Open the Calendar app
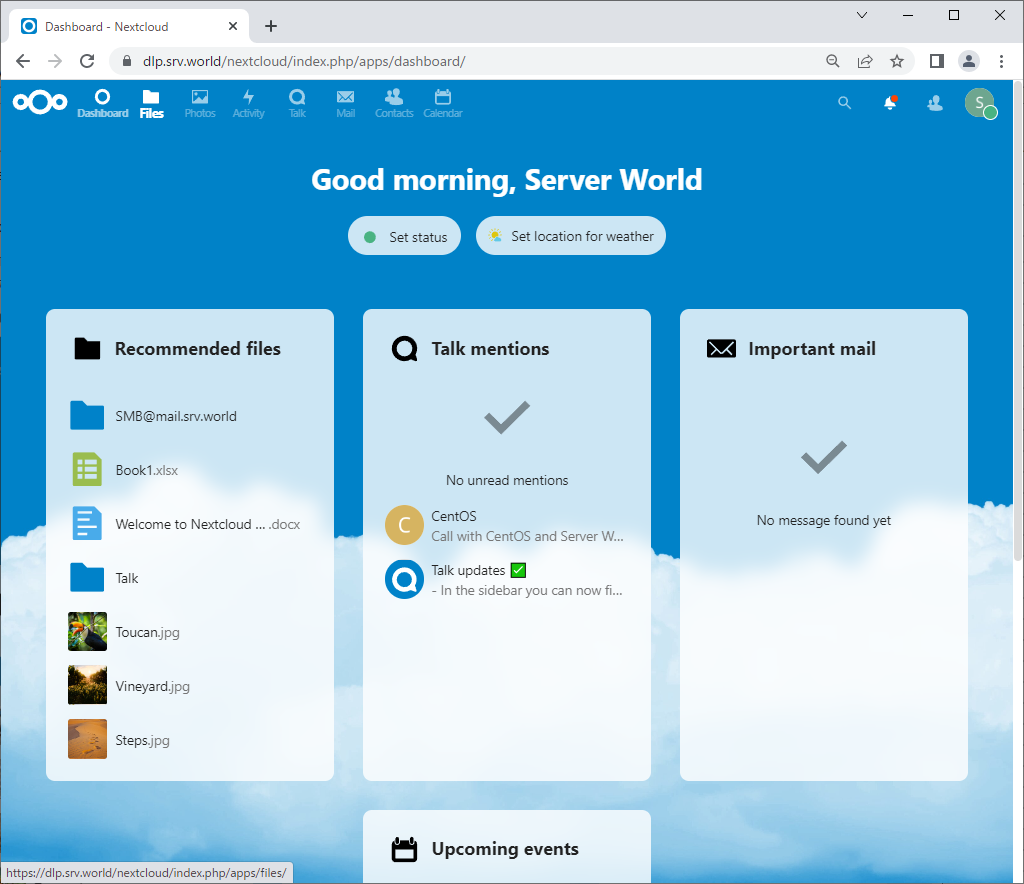 point(442,103)
